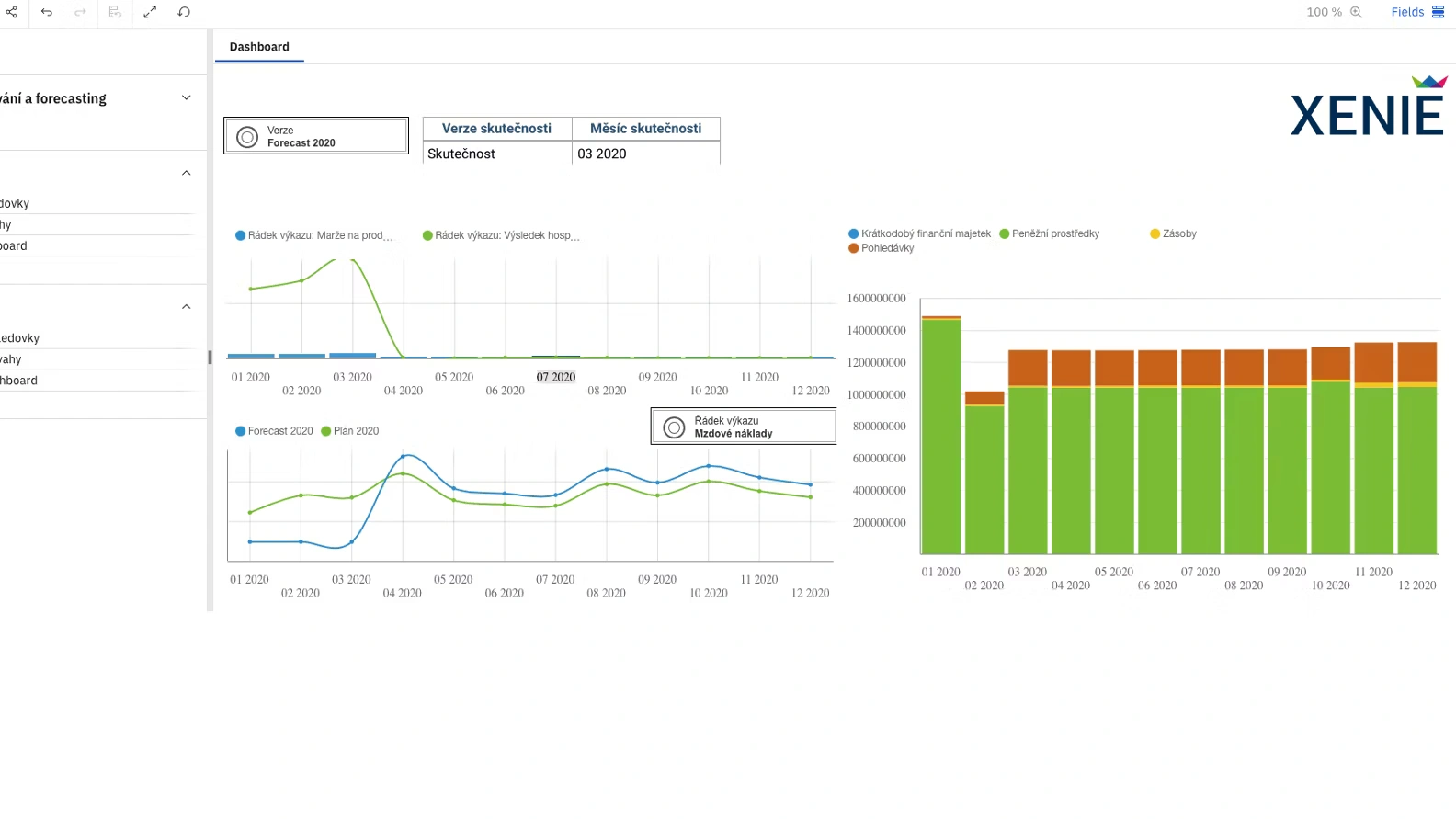Collapse the sidebar group above the edovky item
The image size is (1456, 819).
(187, 307)
